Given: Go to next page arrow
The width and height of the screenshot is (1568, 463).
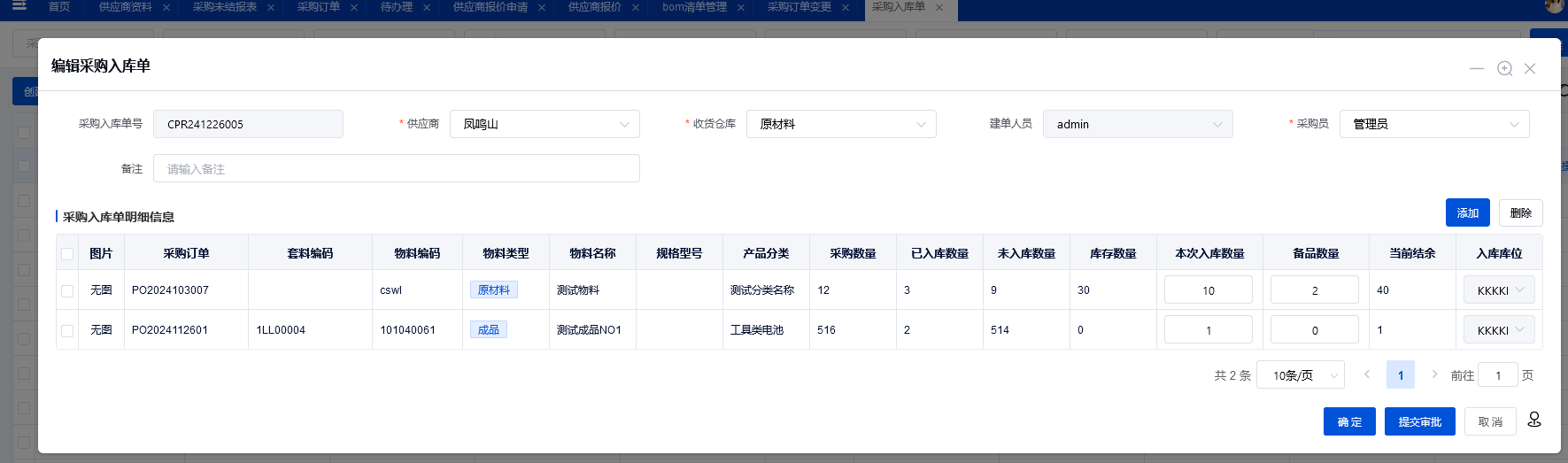Looking at the screenshot, I should pos(1434,374).
